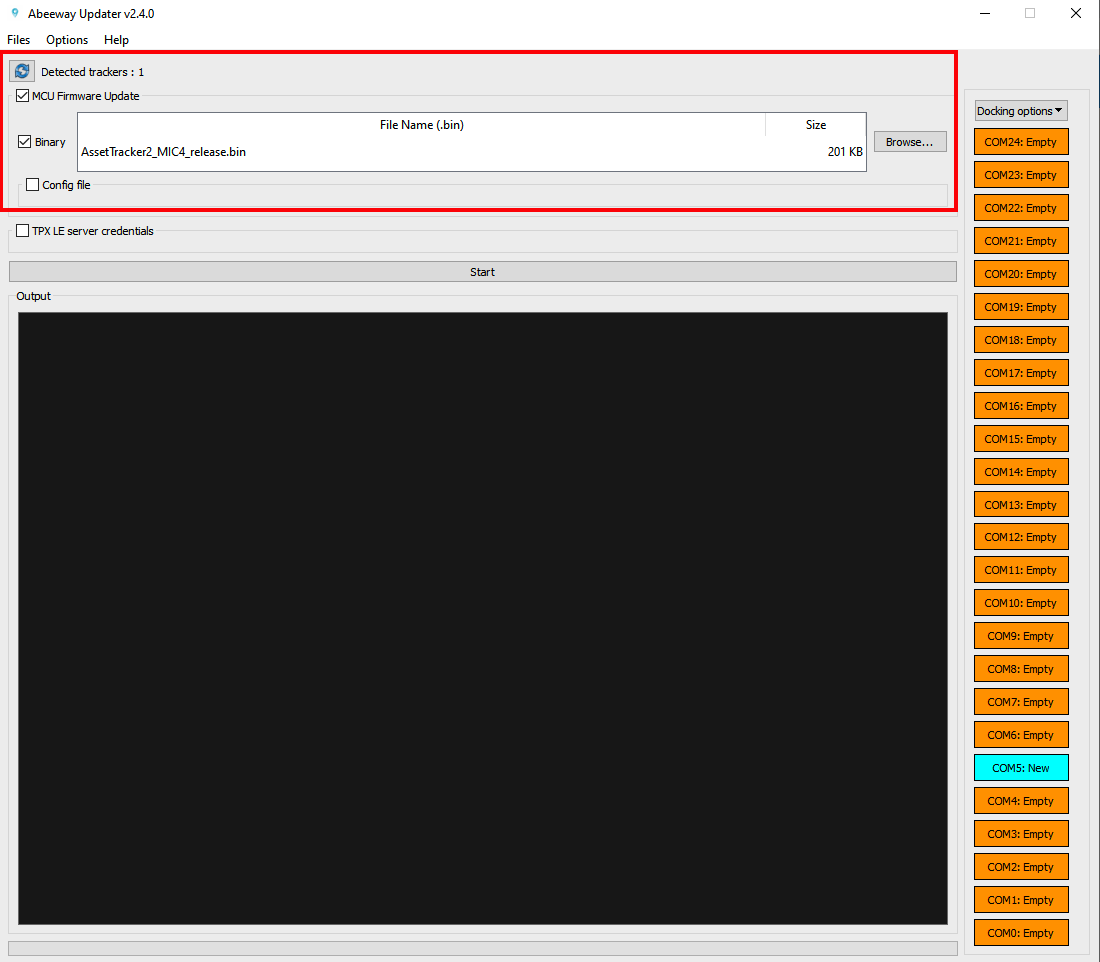Open the Files menu
The width and height of the screenshot is (1100, 962).
(18, 40)
